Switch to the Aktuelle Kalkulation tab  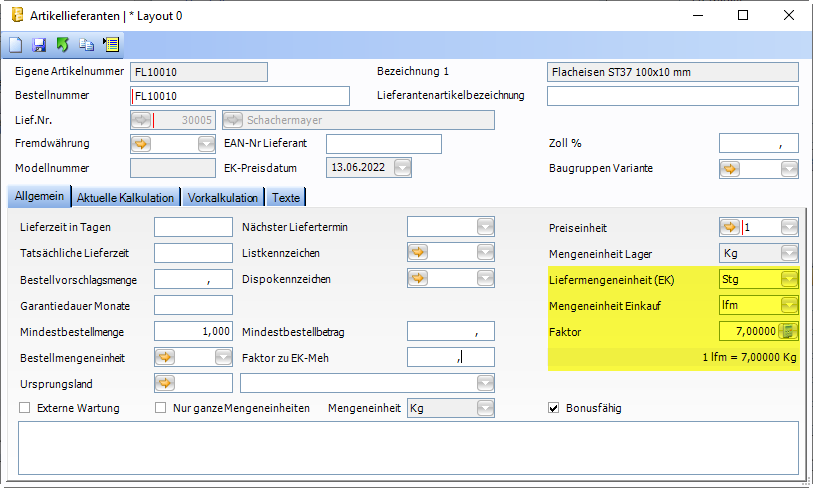tap(127, 197)
